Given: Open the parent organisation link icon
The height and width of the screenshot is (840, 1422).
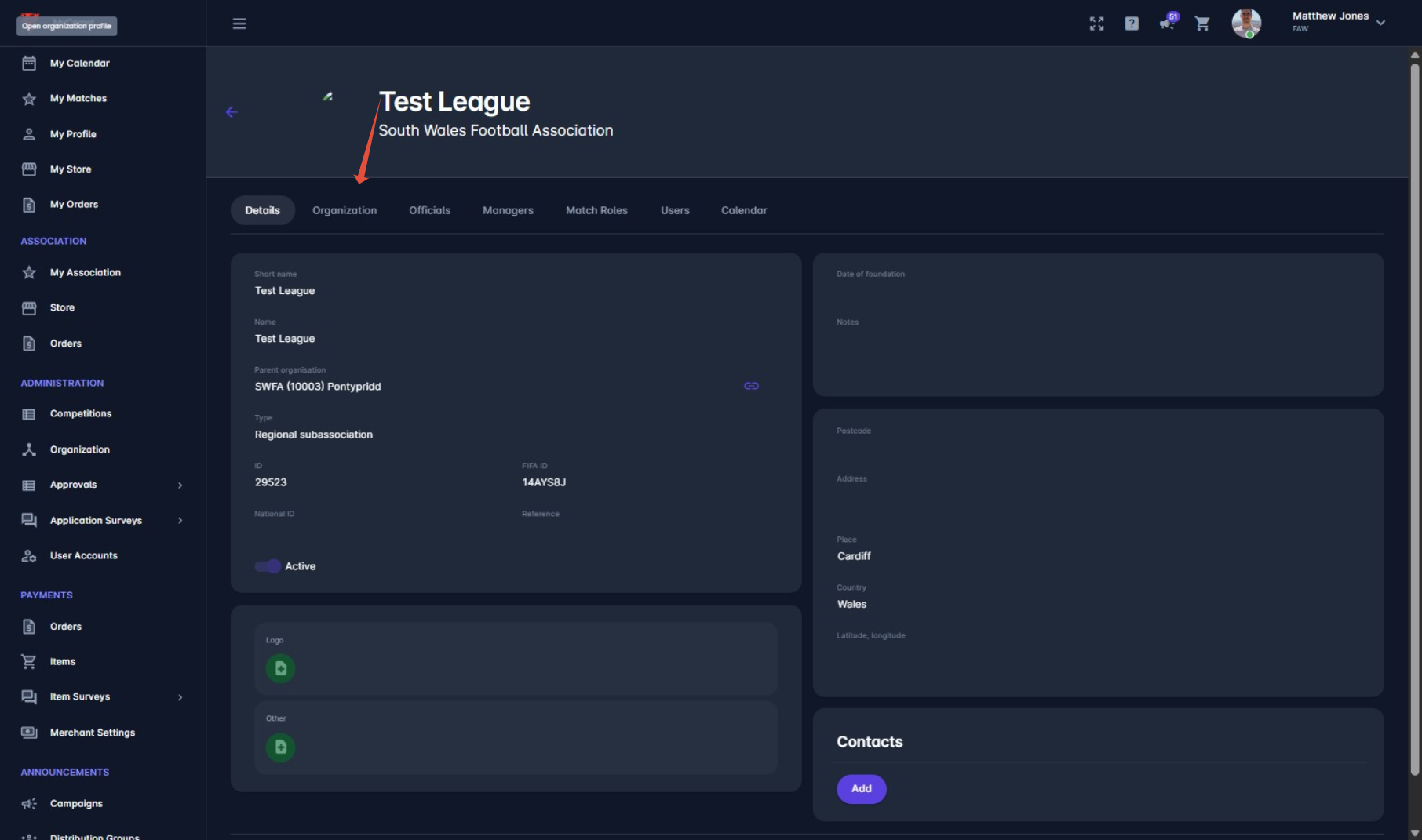Looking at the screenshot, I should [751, 386].
